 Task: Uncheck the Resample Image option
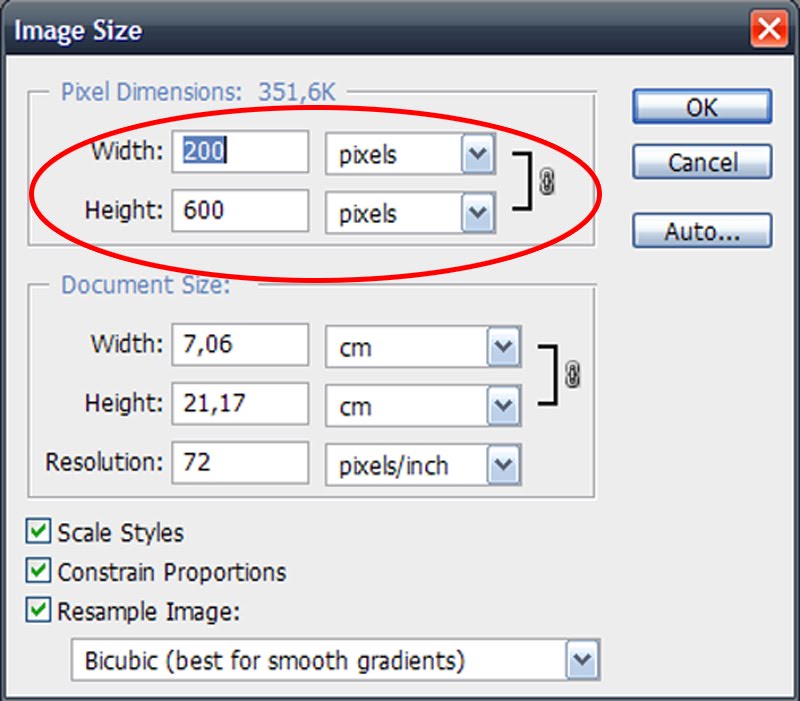pyautogui.click(x=38, y=610)
